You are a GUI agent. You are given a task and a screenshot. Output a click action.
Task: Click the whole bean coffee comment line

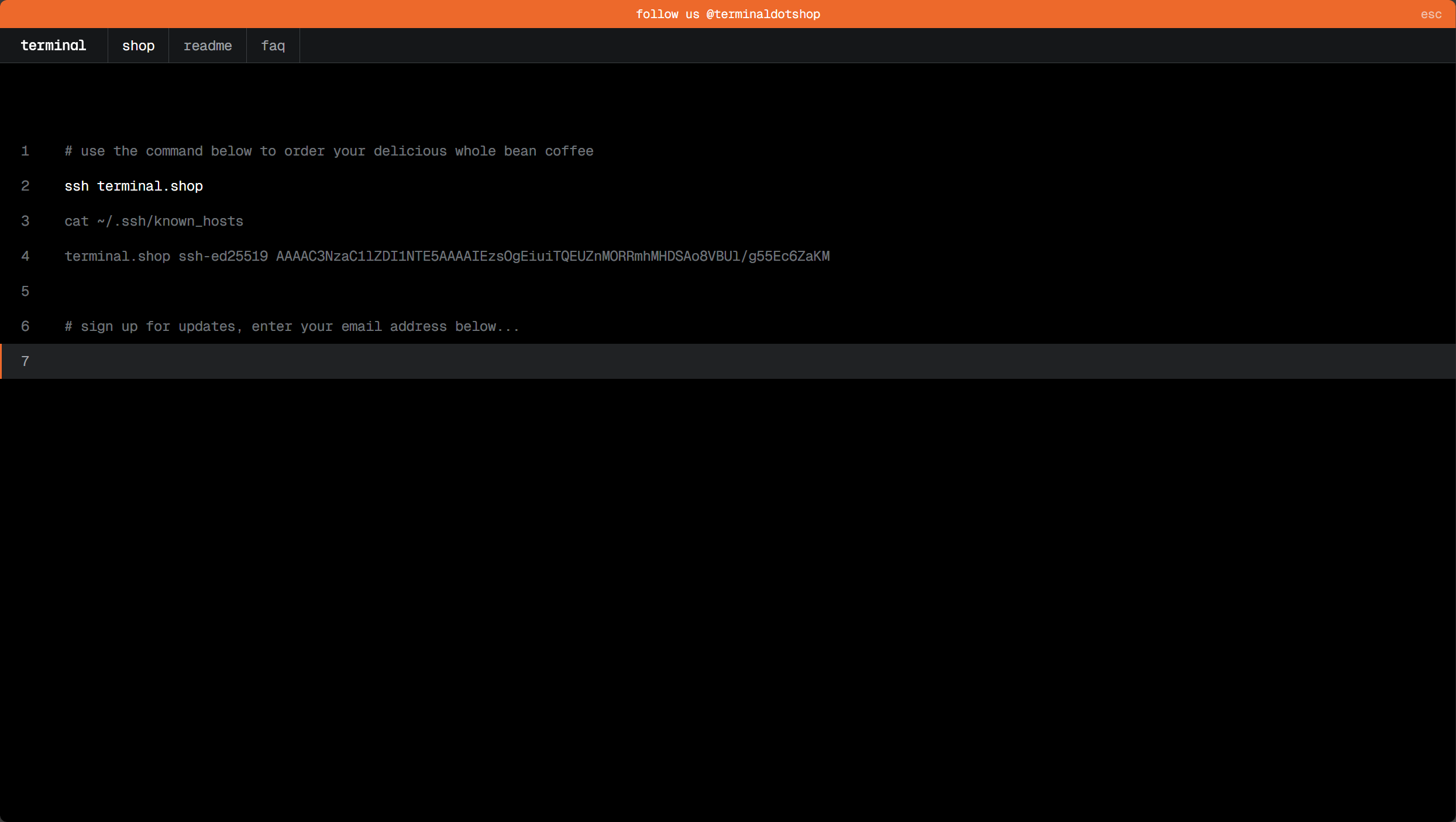329,151
